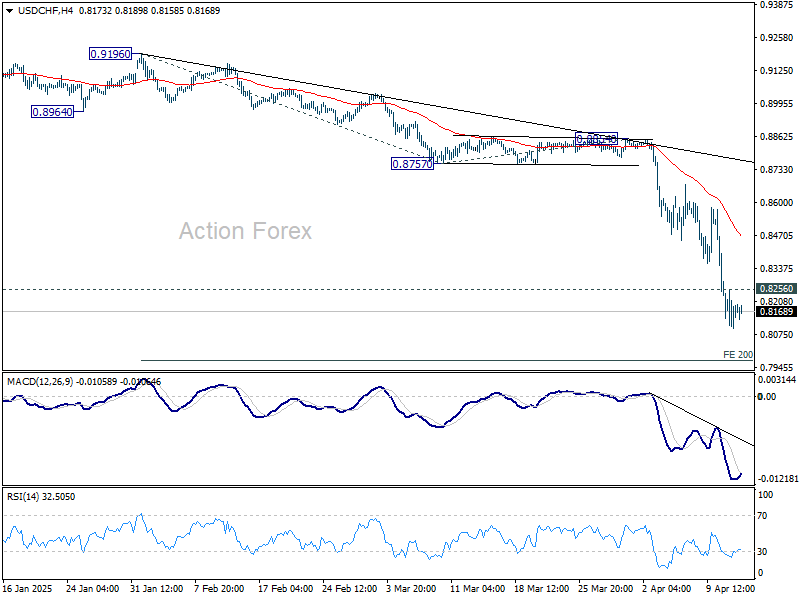The image size is (800, 600).
Task: Click the 24 Jan 04:00 time label
Action: tap(92, 589)
